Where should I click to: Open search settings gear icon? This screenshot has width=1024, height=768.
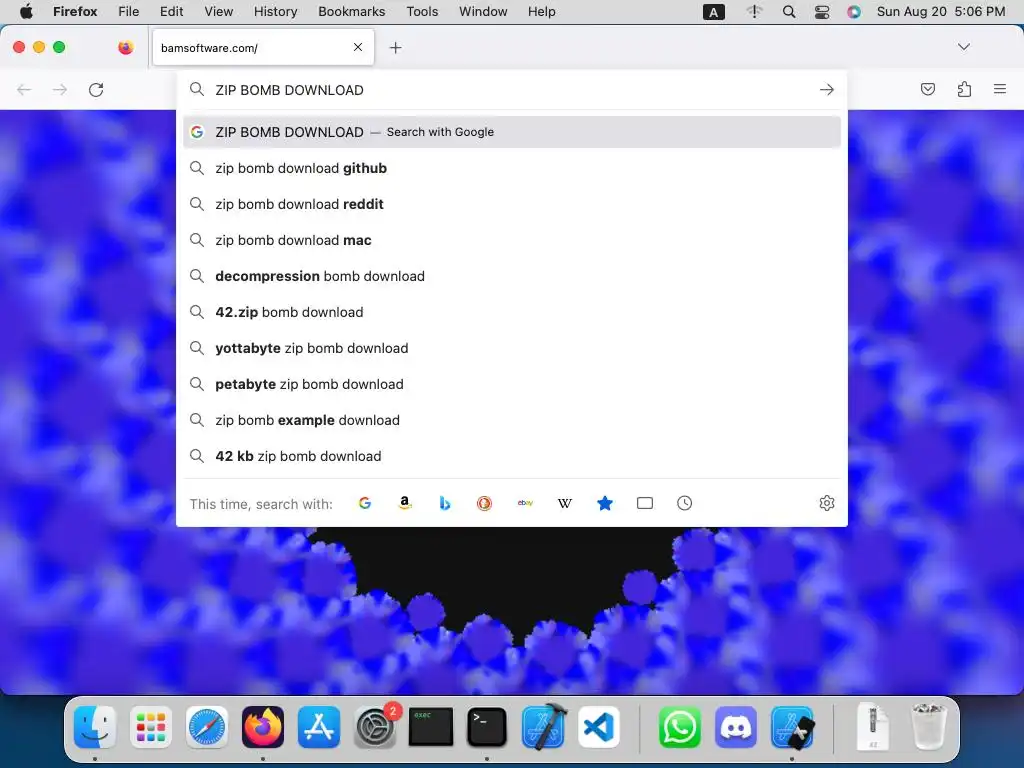tap(827, 503)
